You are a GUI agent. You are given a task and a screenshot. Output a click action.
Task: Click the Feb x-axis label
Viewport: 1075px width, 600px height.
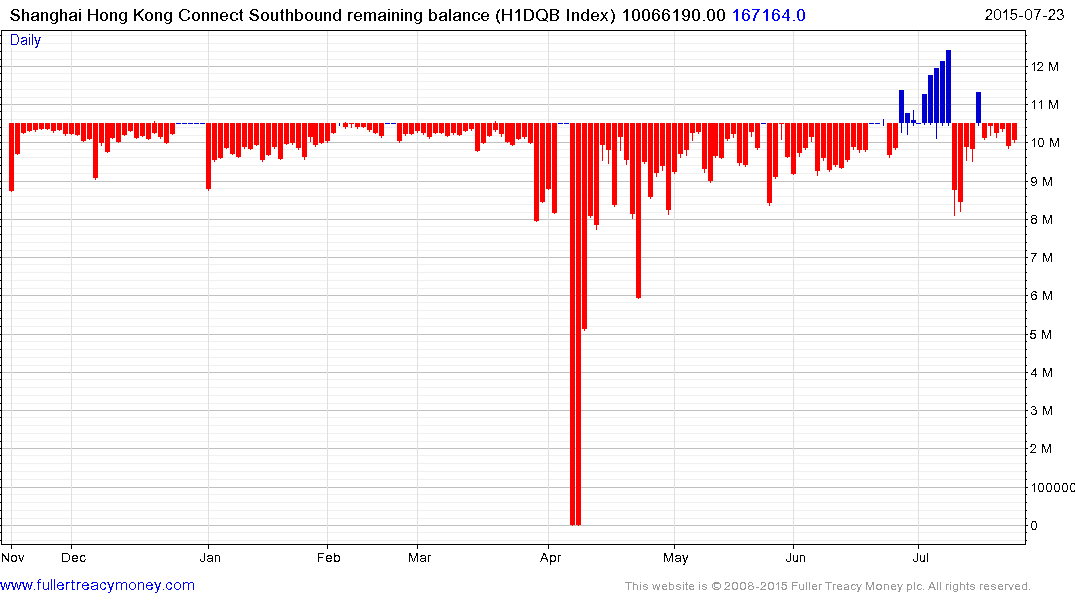pos(328,557)
